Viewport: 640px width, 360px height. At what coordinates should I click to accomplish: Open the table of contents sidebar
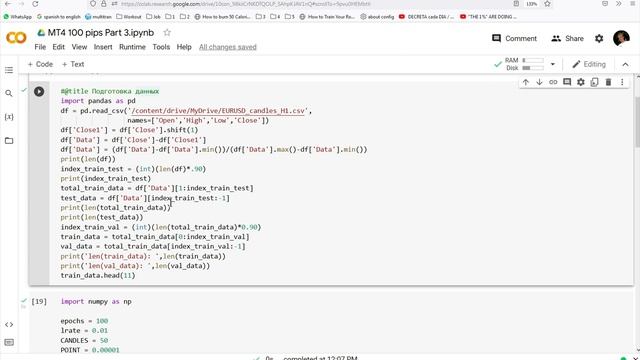9,70
